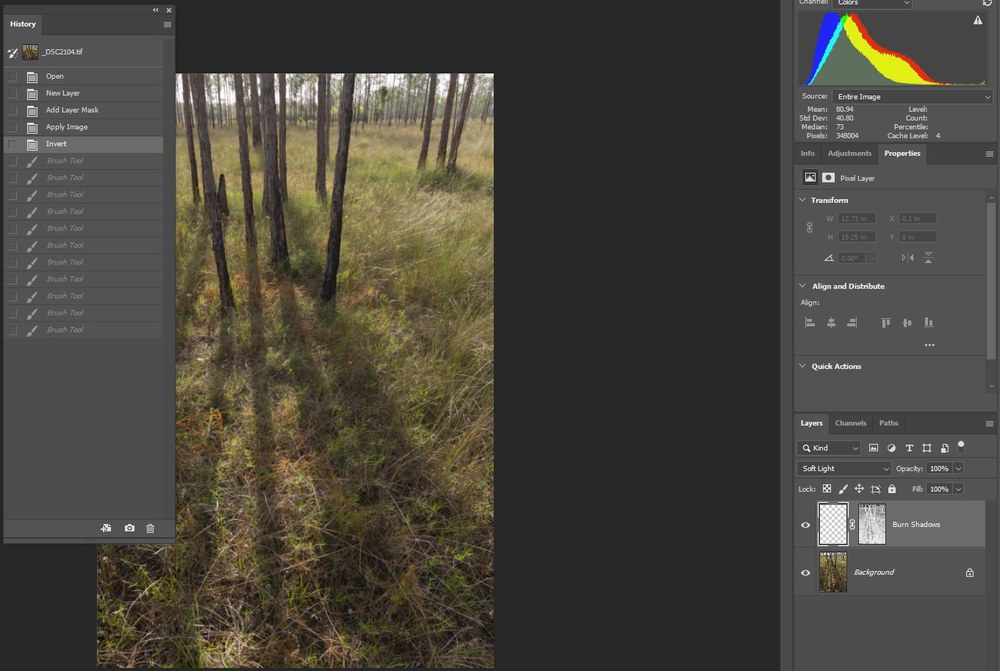Align right edges
The height and width of the screenshot is (671, 1000).
coord(852,323)
